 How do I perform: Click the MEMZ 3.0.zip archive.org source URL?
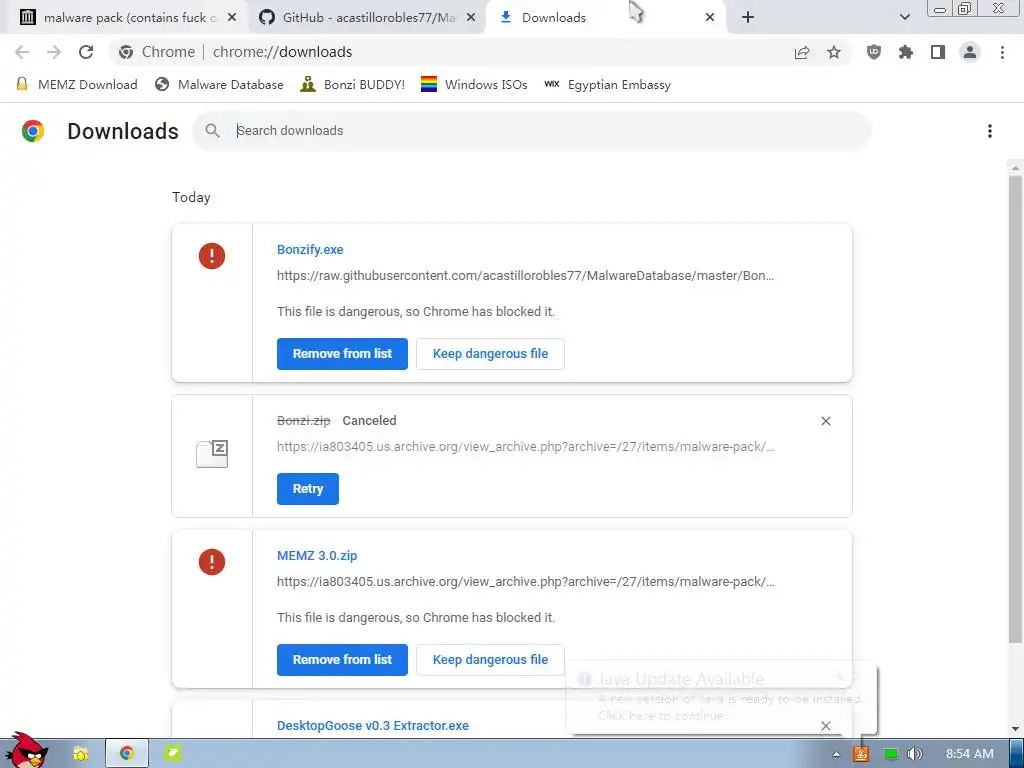(525, 582)
